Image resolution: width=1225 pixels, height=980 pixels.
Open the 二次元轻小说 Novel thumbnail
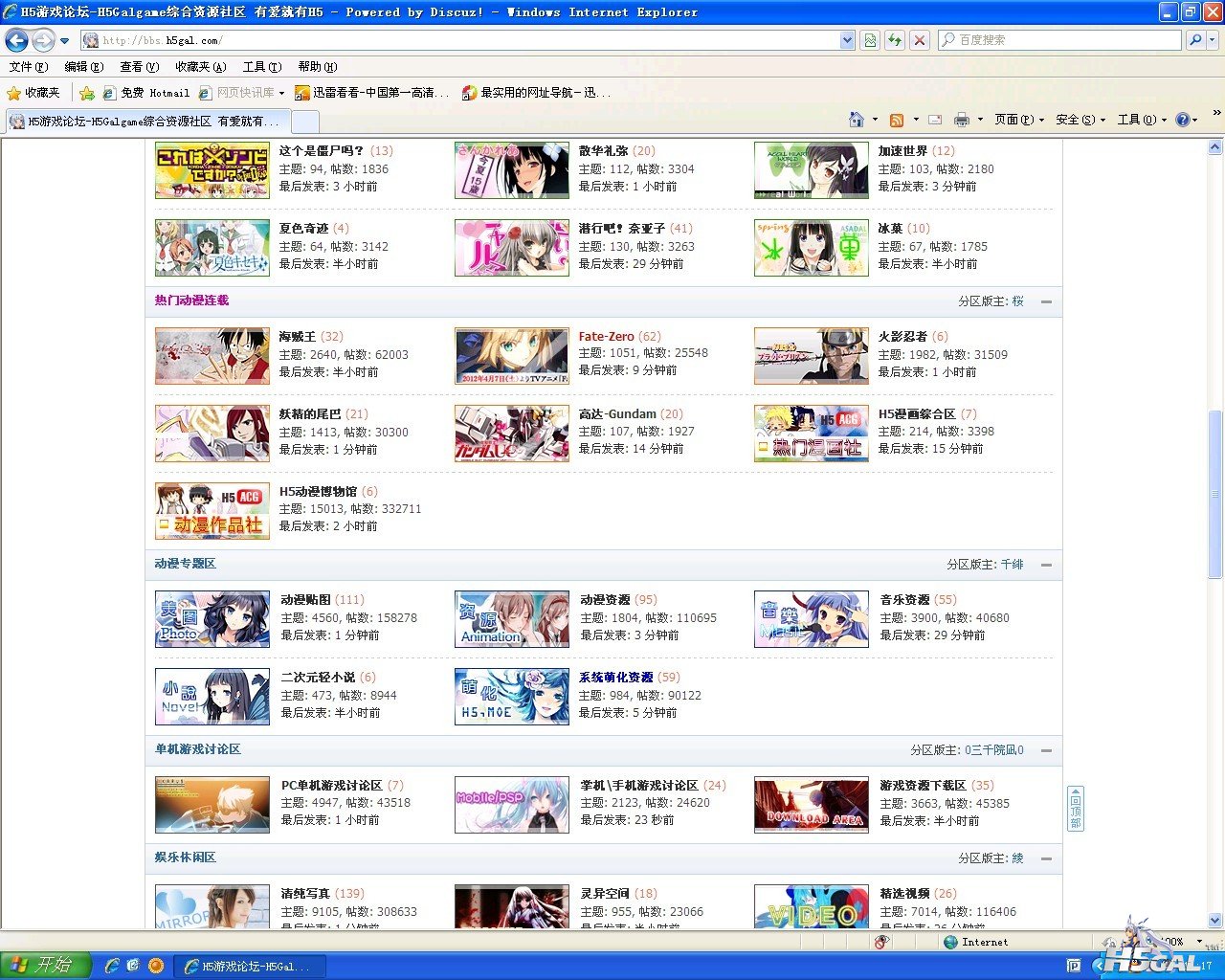(x=212, y=697)
